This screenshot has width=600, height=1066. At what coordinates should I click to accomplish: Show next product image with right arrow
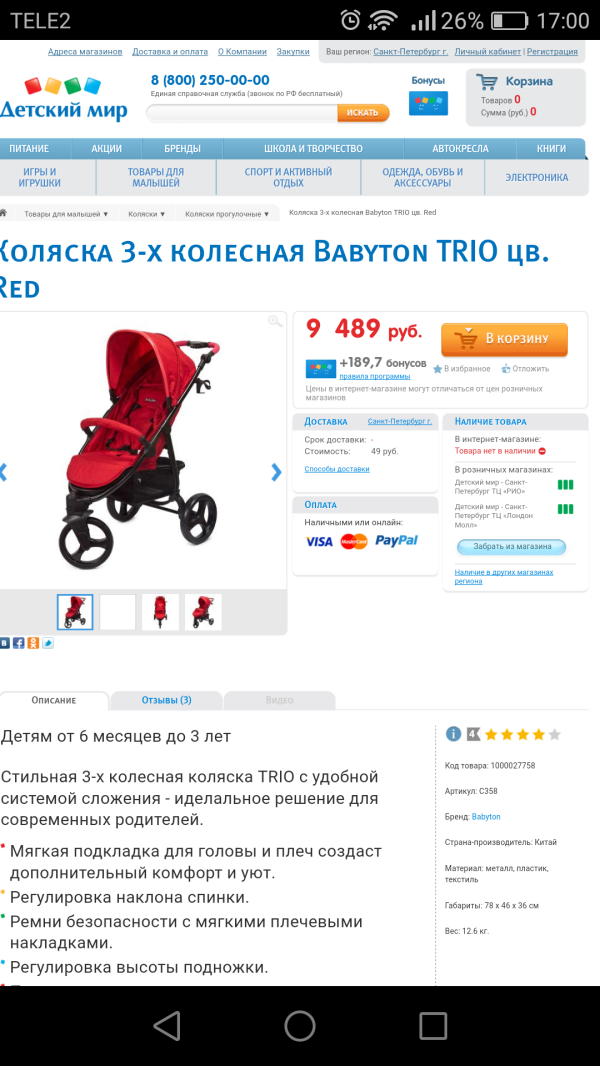(x=276, y=472)
